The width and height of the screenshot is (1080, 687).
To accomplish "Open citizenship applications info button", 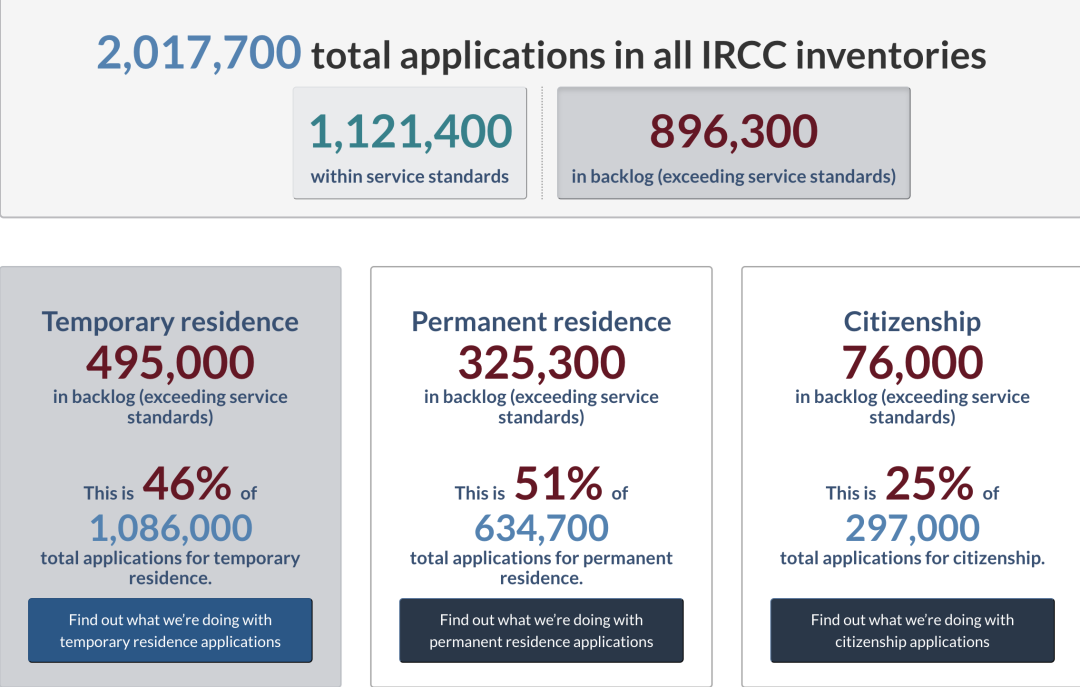I will (x=912, y=630).
